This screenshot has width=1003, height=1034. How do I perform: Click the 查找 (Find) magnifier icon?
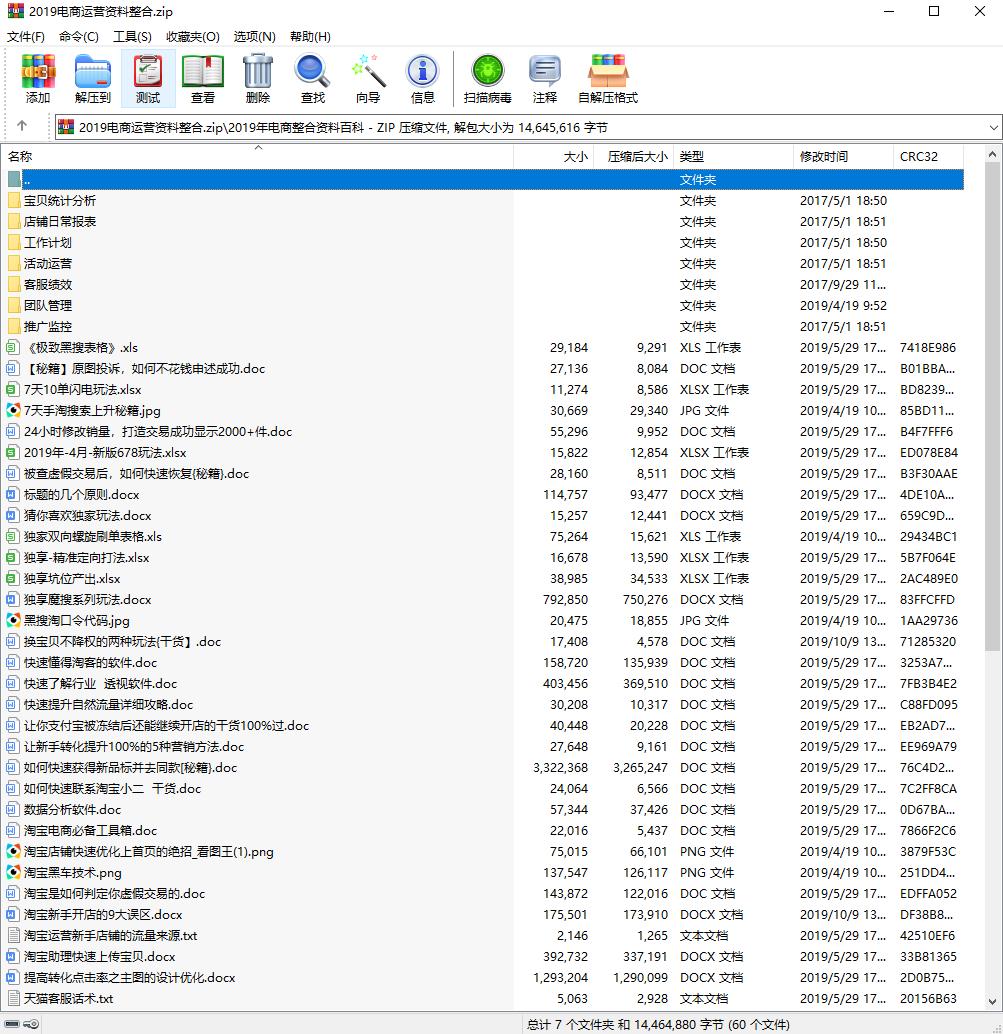click(x=313, y=78)
